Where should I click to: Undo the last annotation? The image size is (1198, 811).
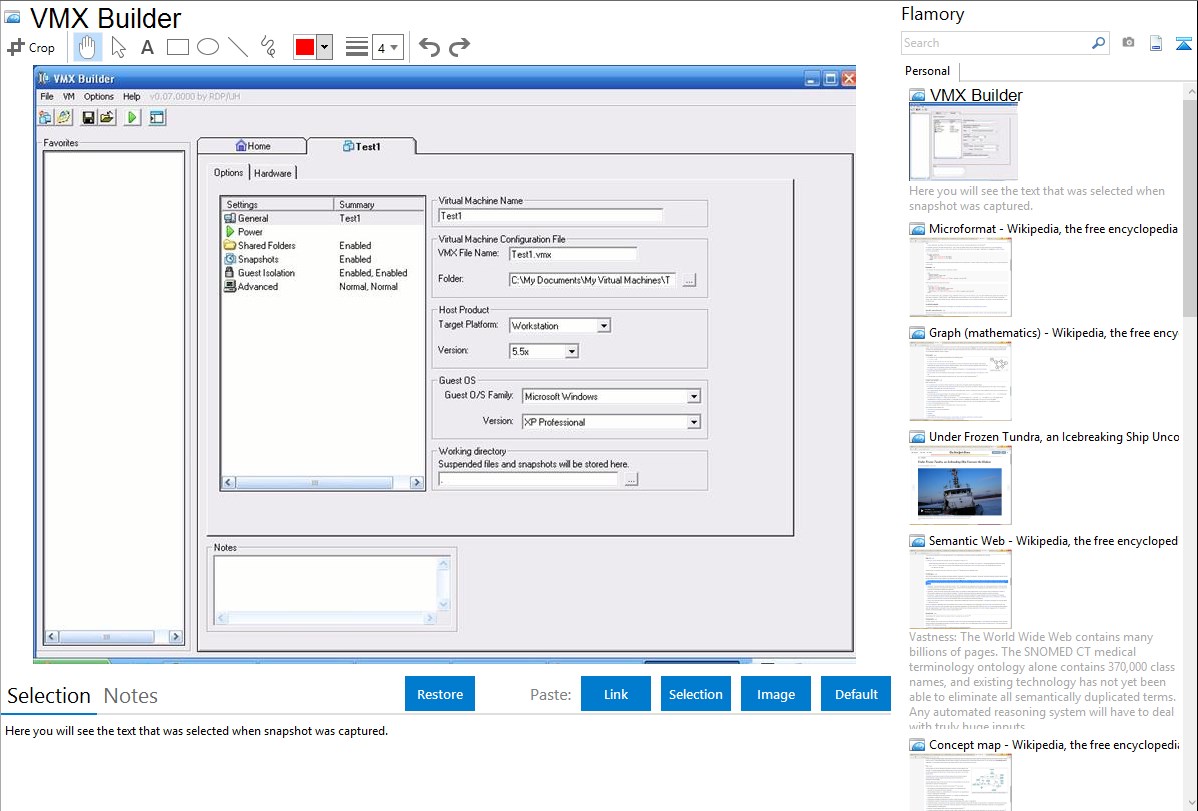click(429, 47)
